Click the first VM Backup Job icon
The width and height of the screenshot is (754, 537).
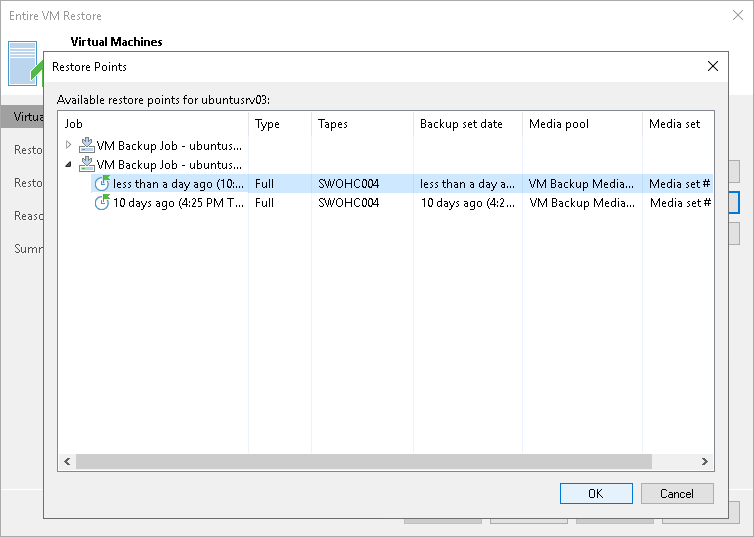(87, 145)
